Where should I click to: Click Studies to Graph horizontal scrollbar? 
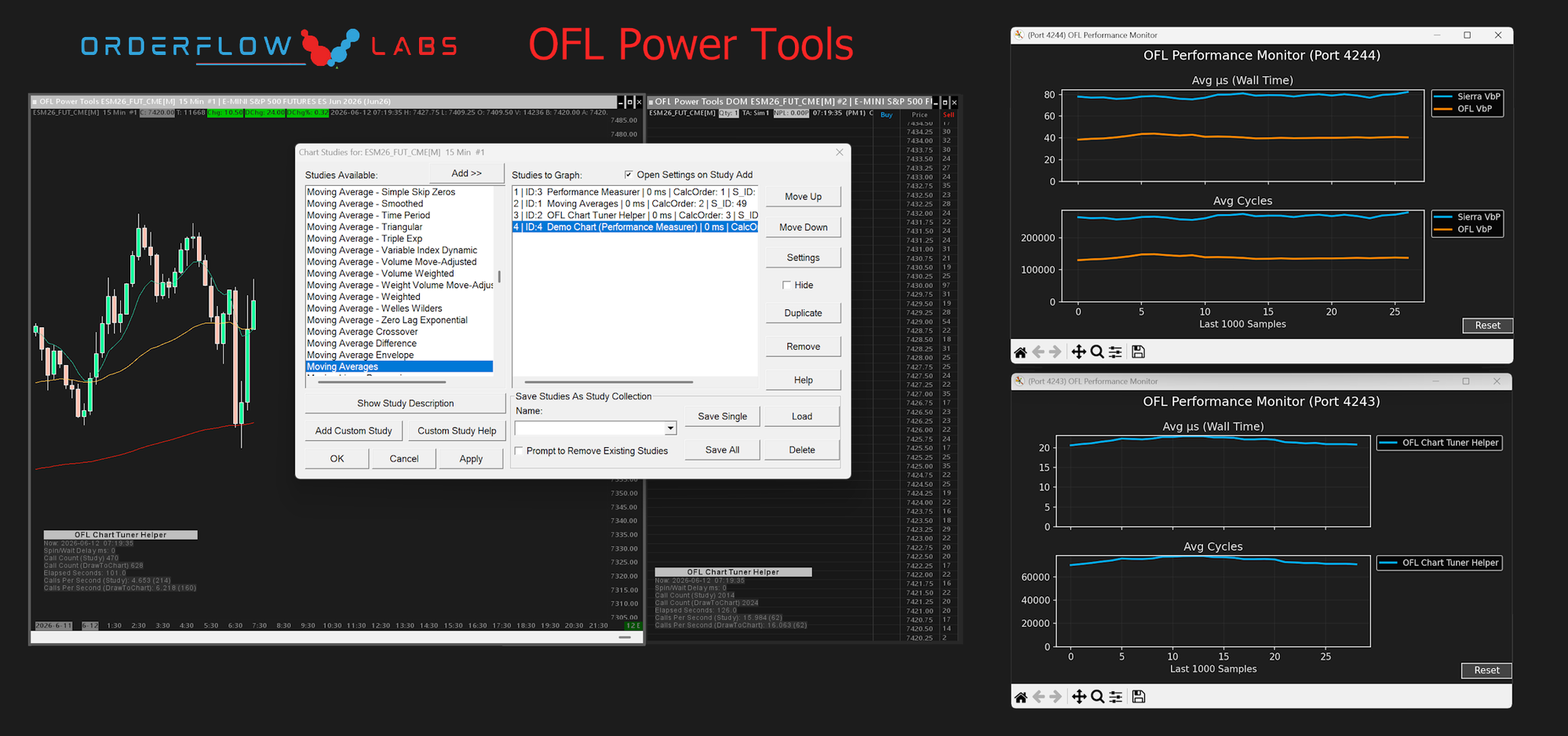coord(608,382)
